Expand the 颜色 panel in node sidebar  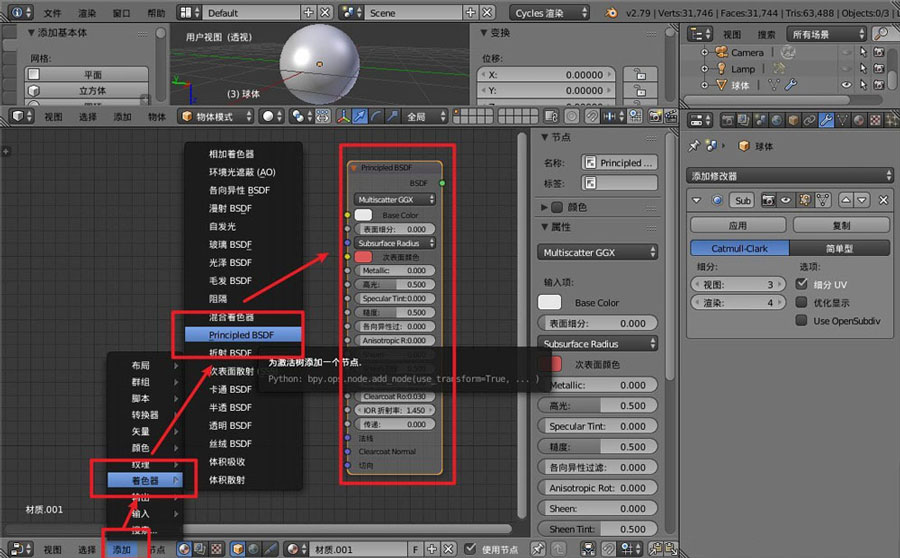545,207
